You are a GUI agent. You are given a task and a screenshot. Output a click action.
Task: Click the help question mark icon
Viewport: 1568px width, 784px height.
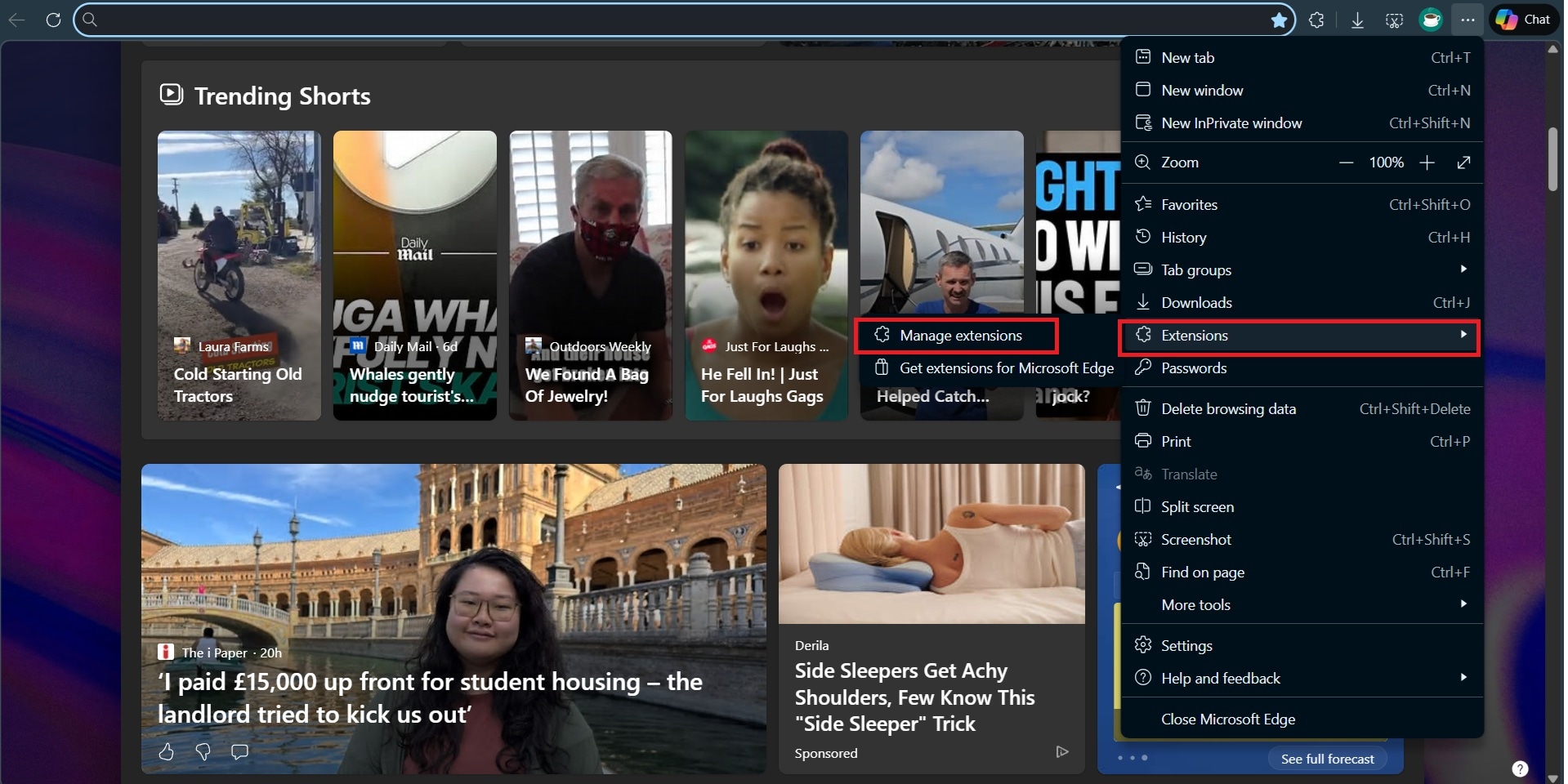tap(1520, 768)
